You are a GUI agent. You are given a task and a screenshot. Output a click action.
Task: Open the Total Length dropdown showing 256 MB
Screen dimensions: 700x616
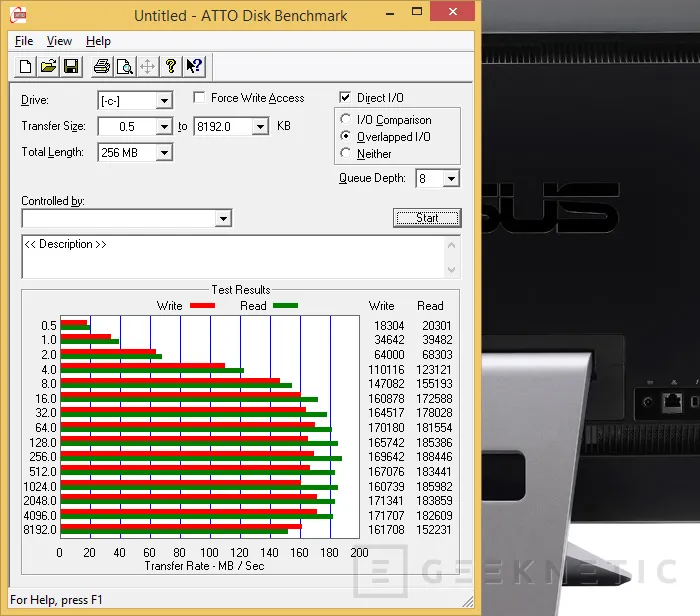164,153
